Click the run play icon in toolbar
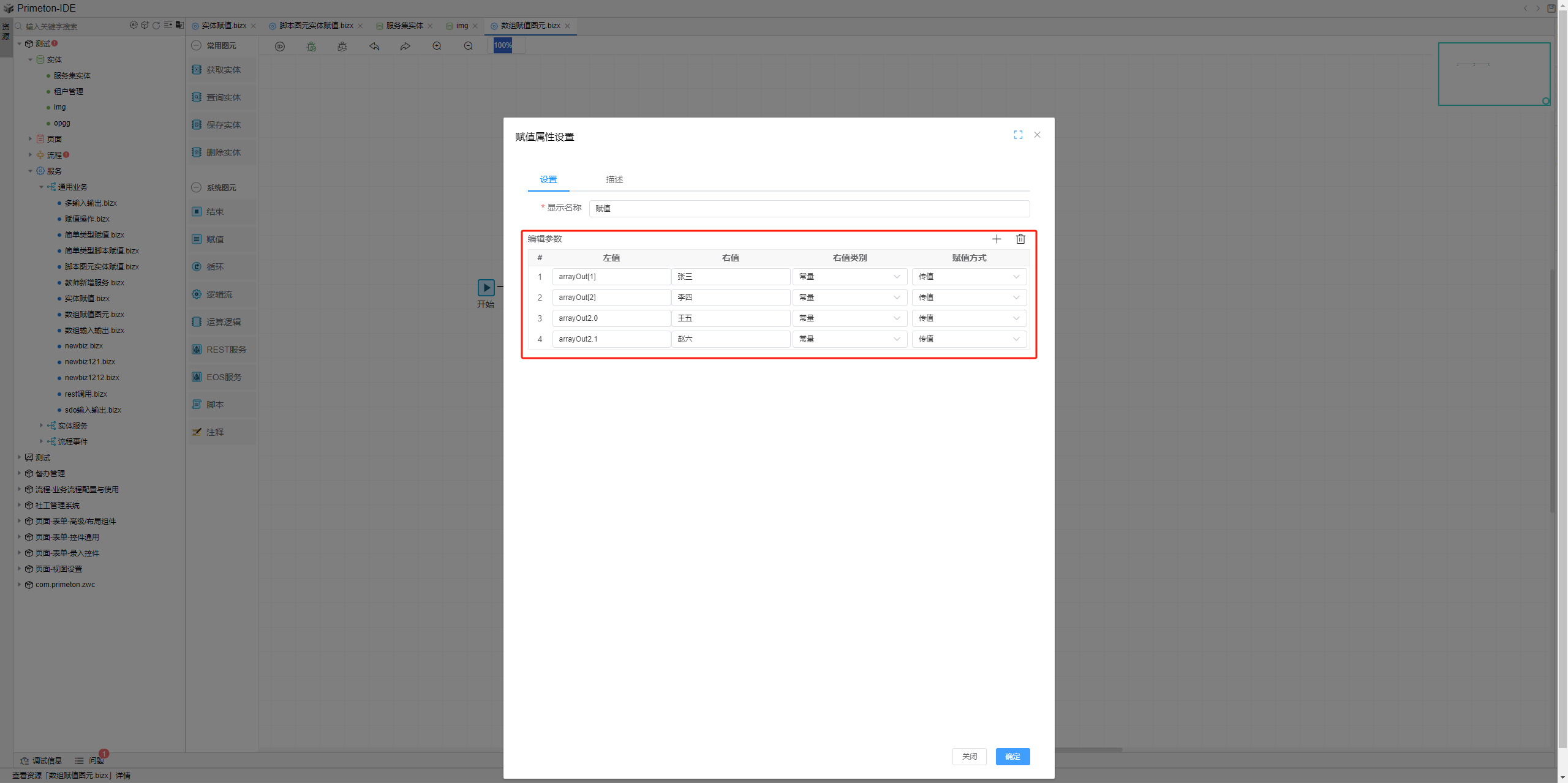The width and height of the screenshot is (1568, 783). 280,46
